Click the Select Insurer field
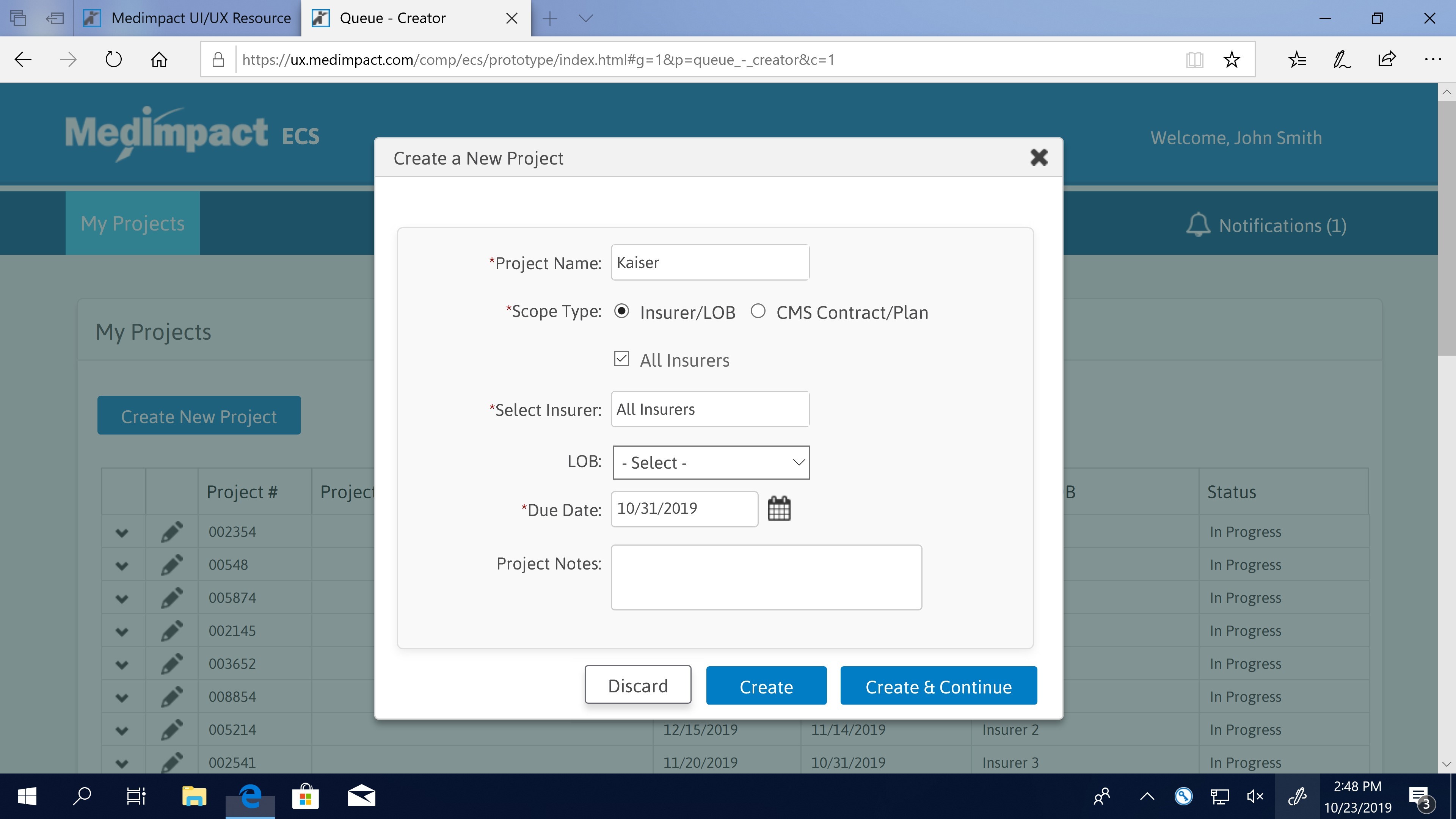The image size is (1456, 819). (x=710, y=409)
